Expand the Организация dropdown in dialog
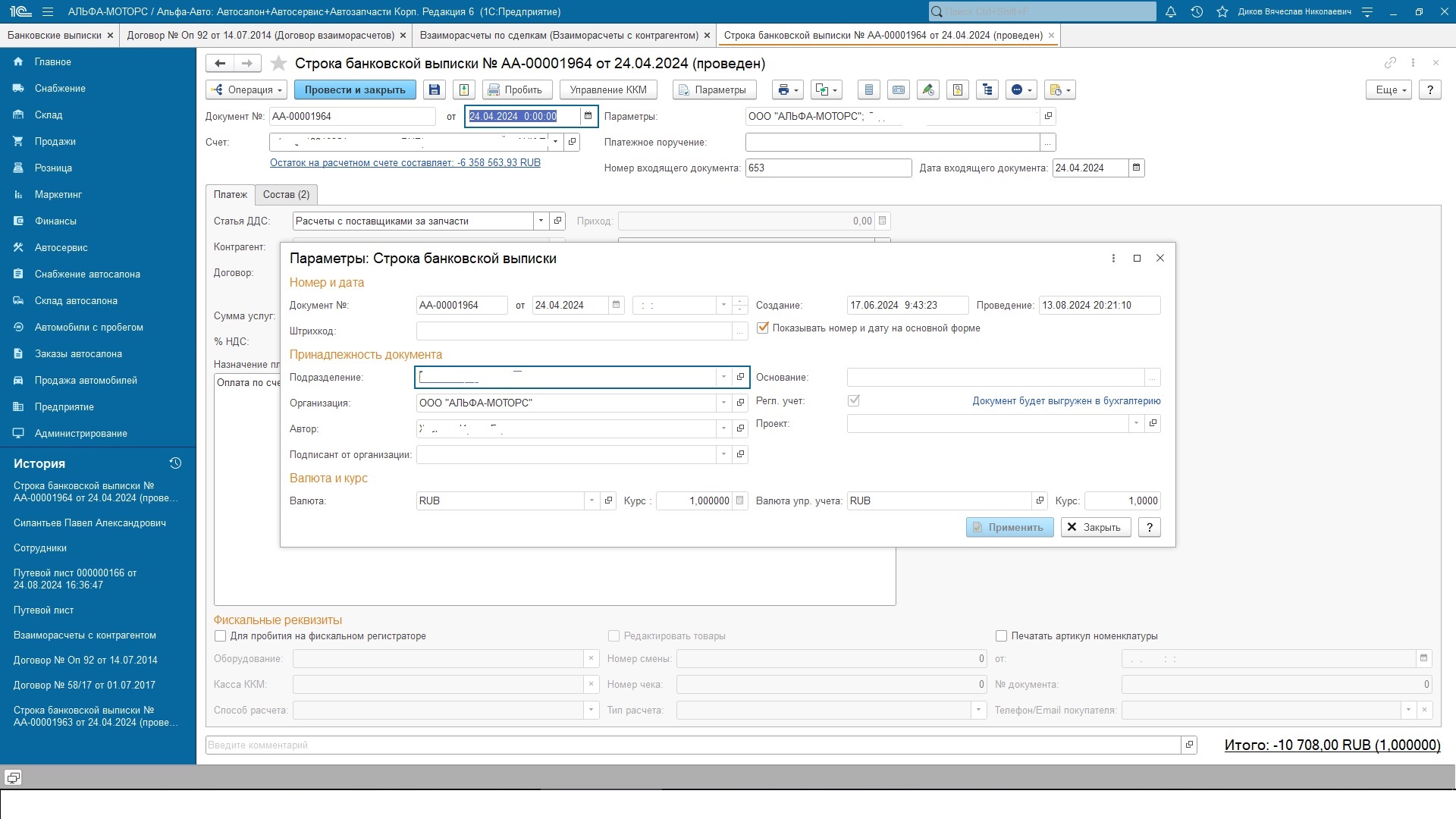 click(x=723, y=403)
